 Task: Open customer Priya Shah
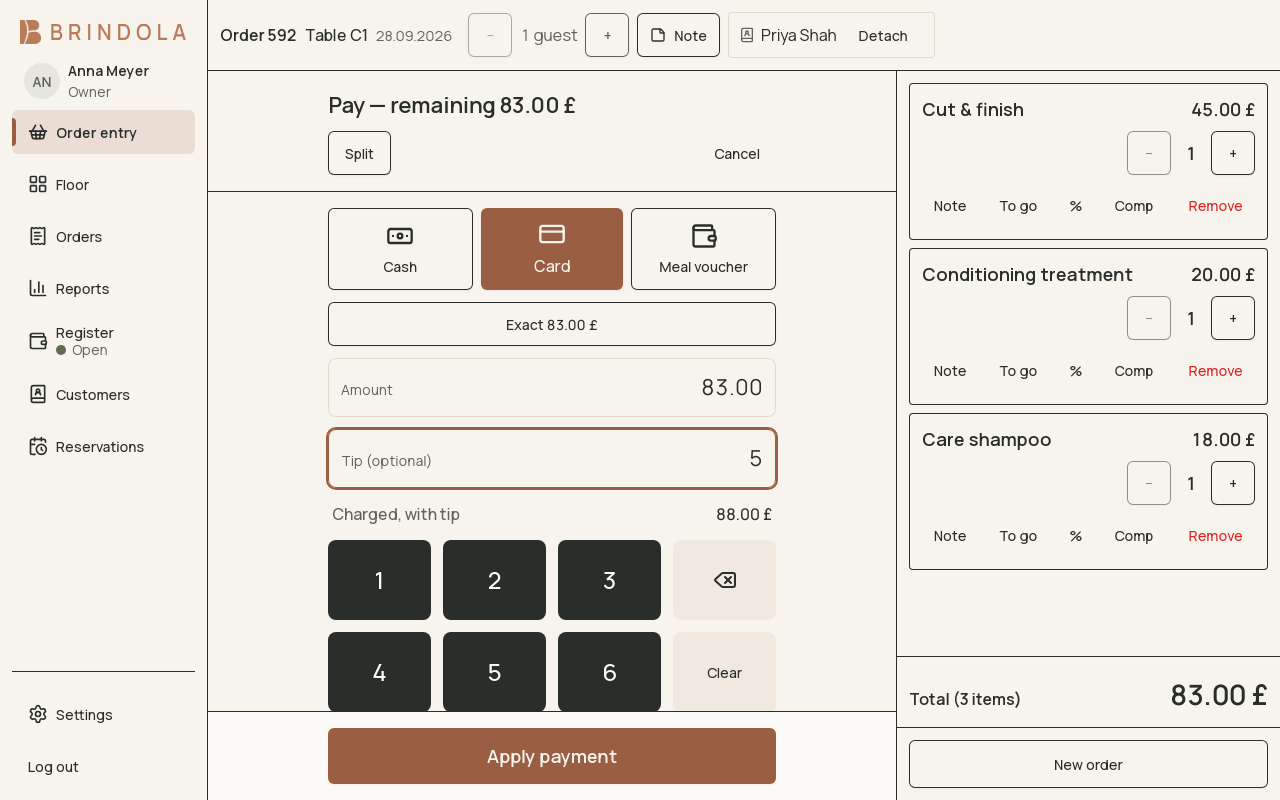pyautogui.click(x=788, y=35)
